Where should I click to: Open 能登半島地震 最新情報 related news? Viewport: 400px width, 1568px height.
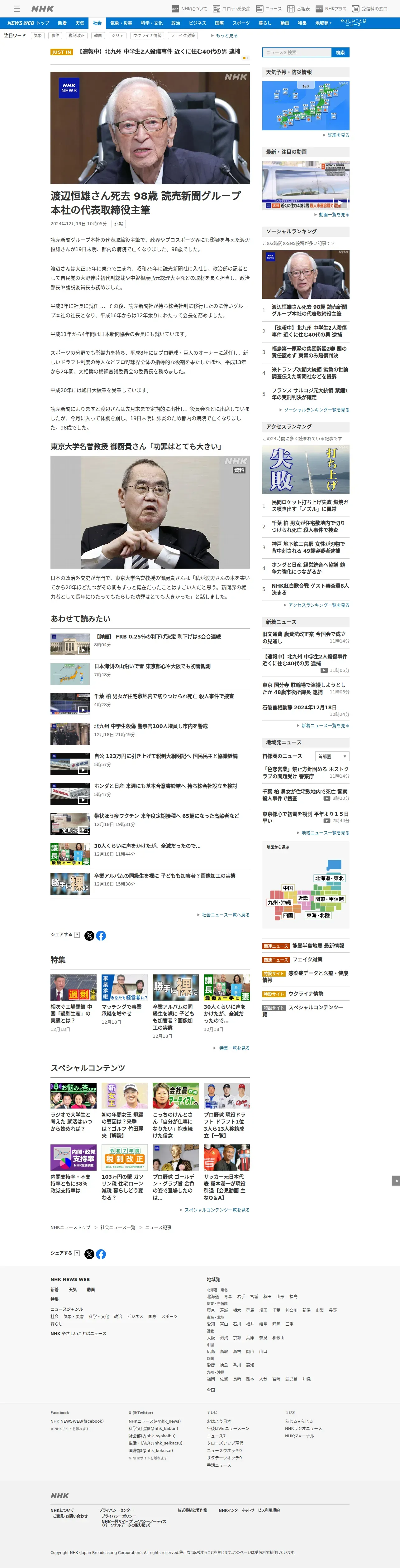pyautogui.click(x=318, y=946)
